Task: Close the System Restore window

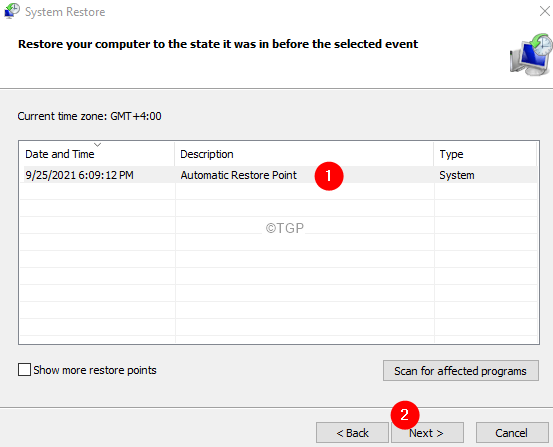Action: [x=545, y=11]
